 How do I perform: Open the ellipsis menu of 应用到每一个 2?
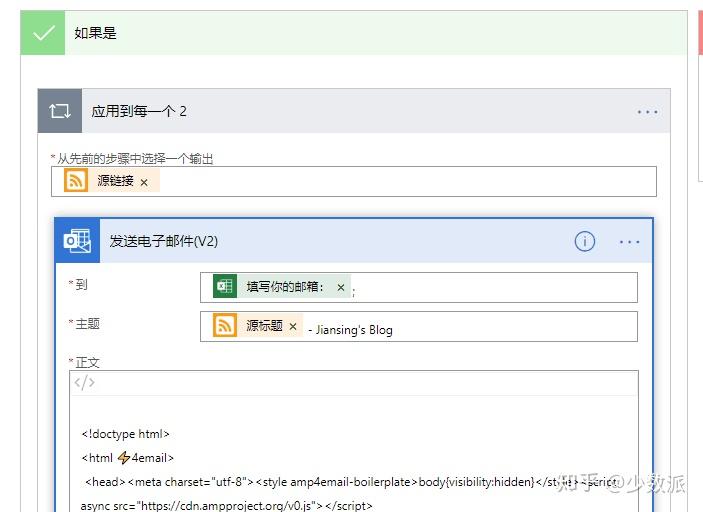pos(647,112)
